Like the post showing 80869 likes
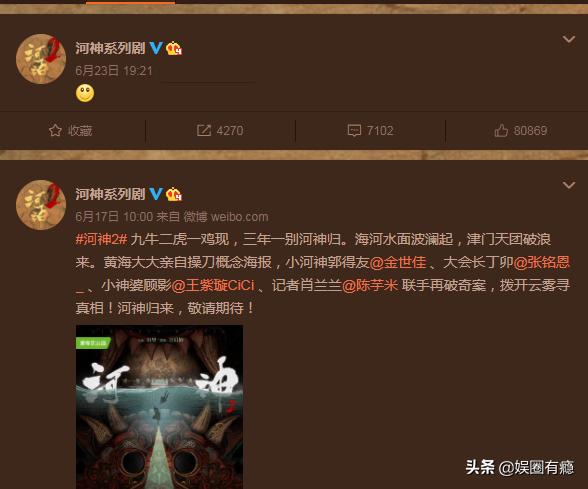The height and width of the screenshot is (489, 588). point(520,130)
